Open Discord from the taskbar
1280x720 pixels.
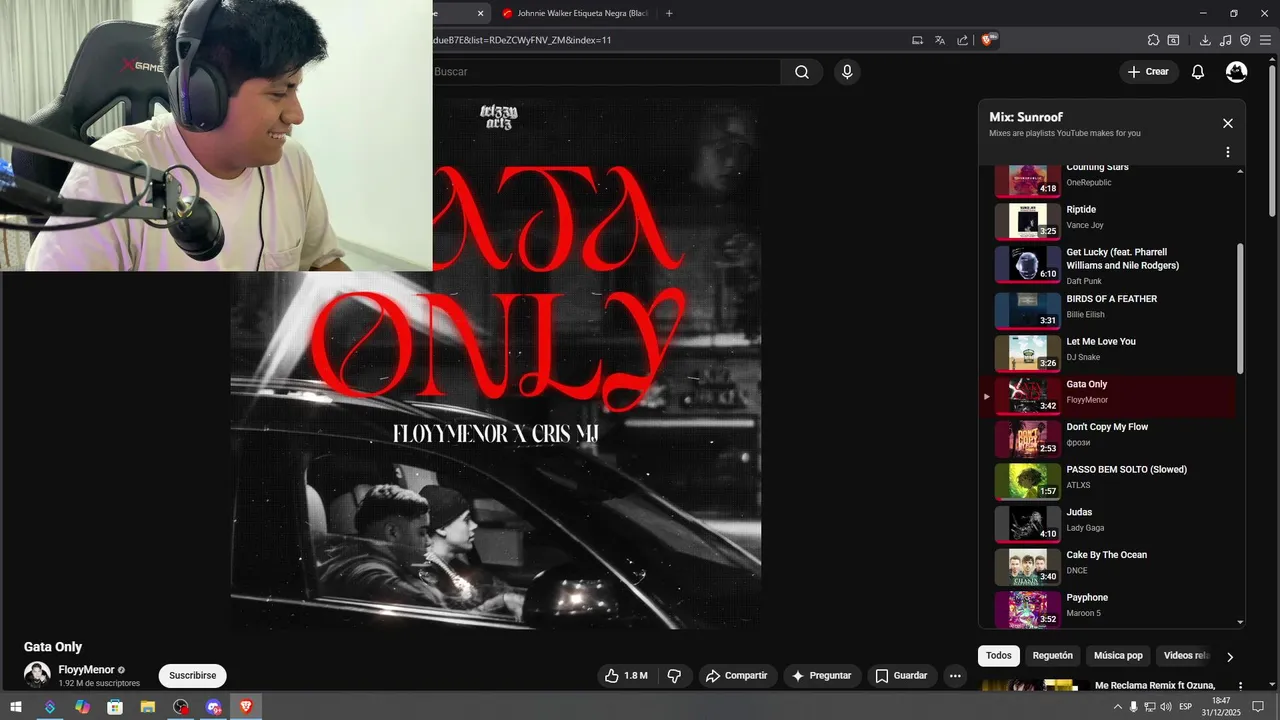pos(213,707)
